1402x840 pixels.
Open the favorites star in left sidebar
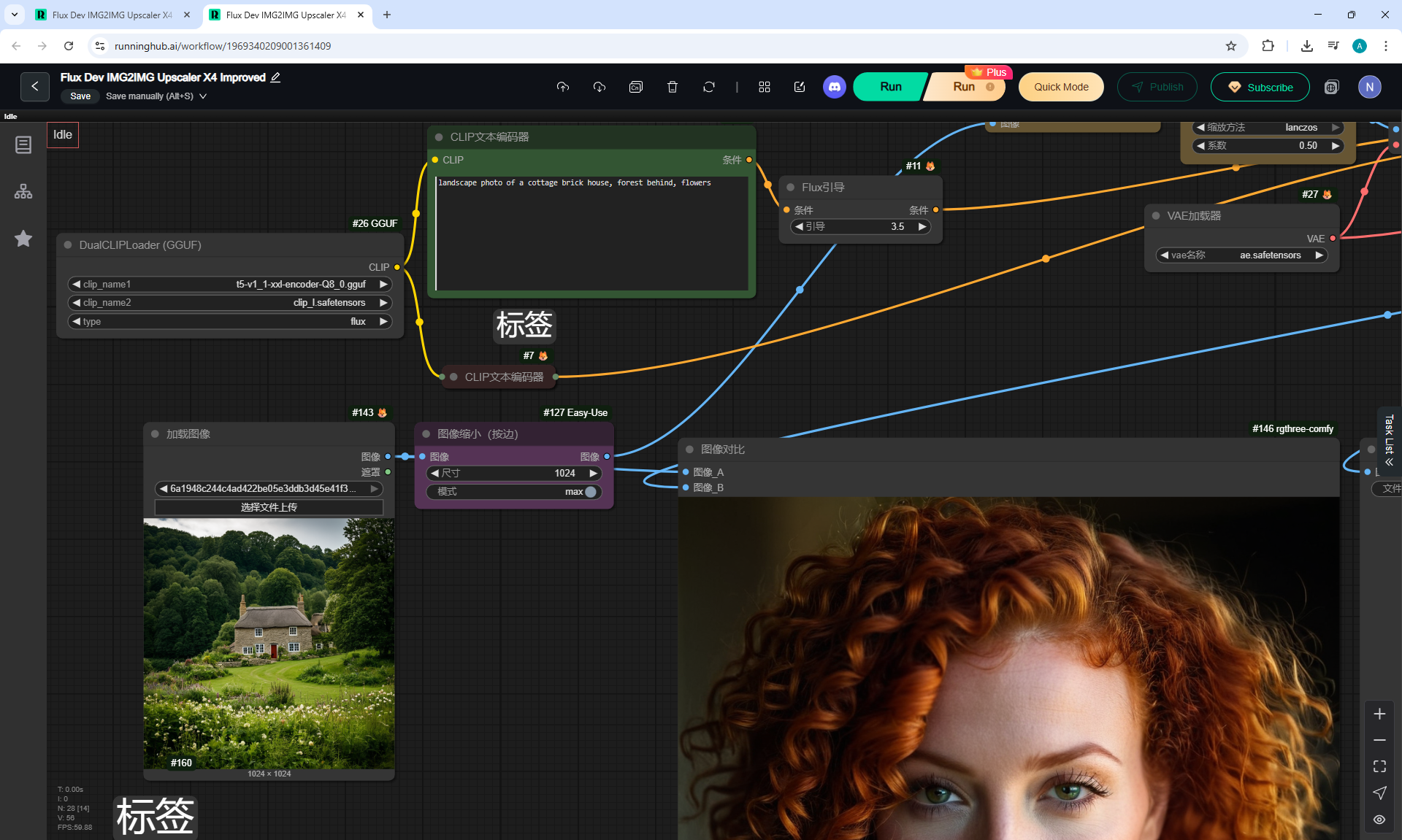point(23,239)
